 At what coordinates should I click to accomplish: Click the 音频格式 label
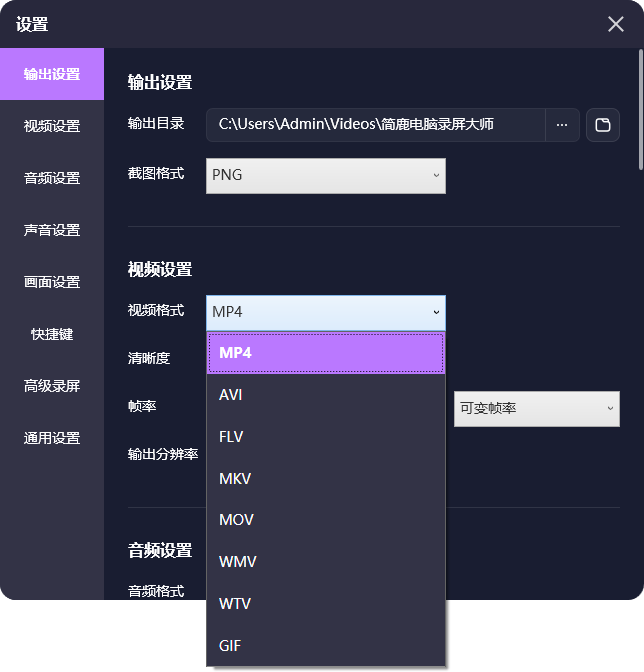(156, 591)
